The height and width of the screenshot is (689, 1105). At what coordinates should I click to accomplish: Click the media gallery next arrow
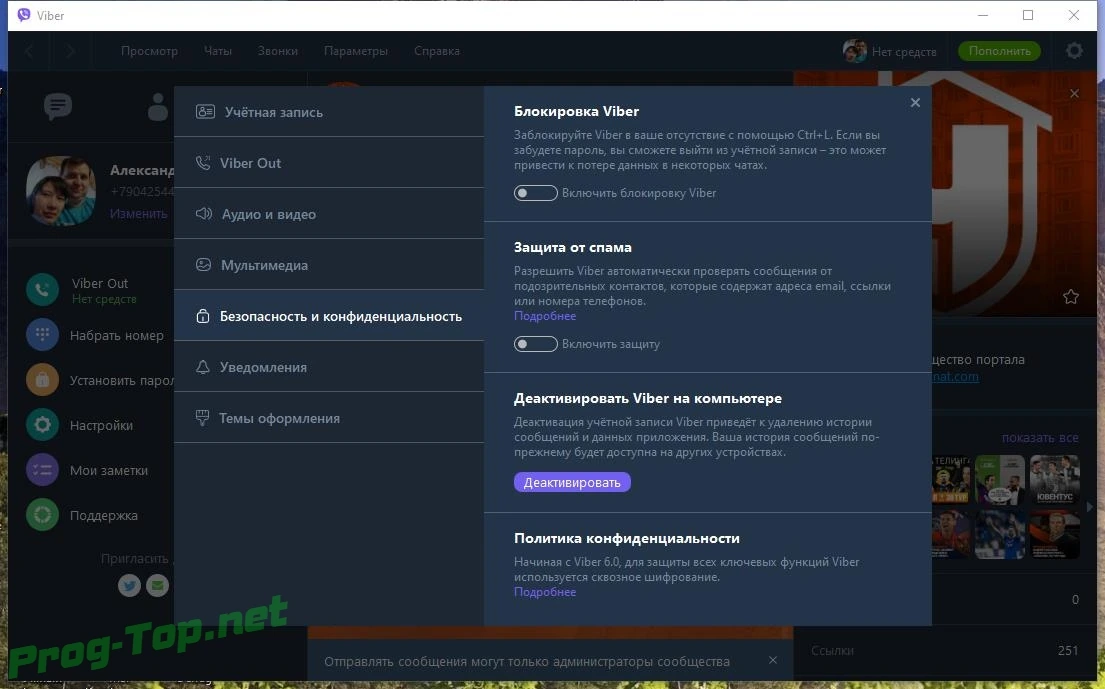coord(1089,507)
